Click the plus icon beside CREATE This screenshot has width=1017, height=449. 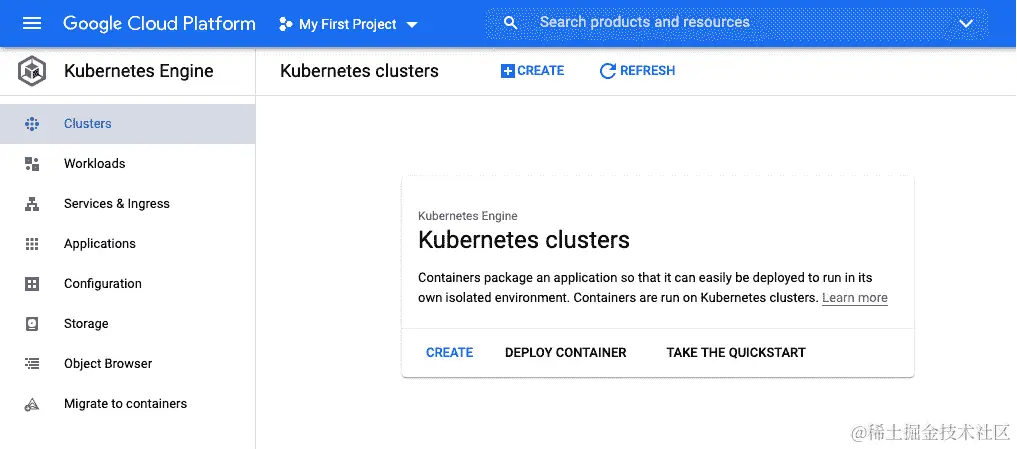pyautogui.click(x=507, y=71)
